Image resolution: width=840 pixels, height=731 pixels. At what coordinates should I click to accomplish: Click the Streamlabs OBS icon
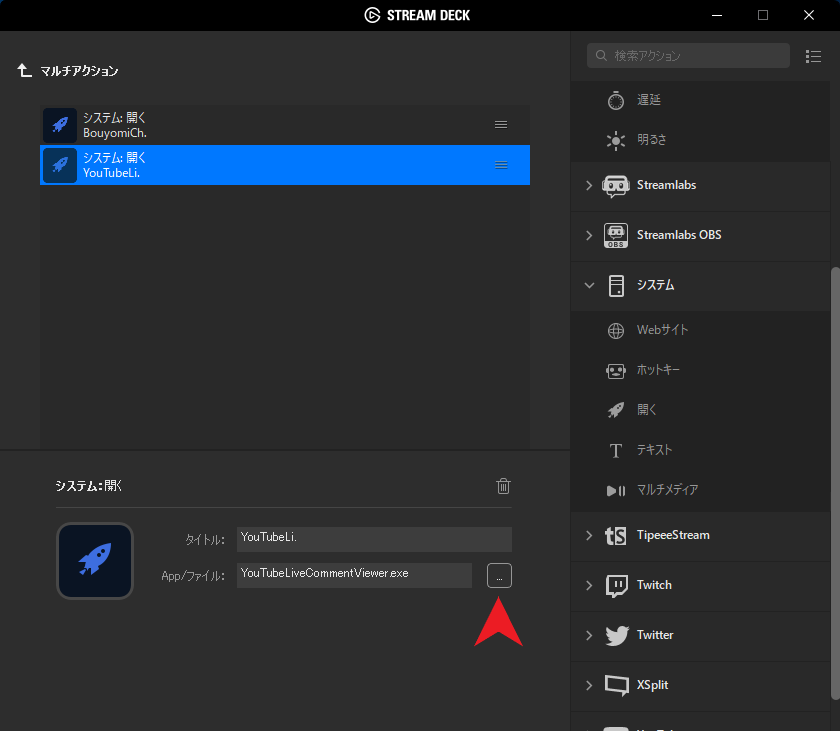[x=616, y=236]
